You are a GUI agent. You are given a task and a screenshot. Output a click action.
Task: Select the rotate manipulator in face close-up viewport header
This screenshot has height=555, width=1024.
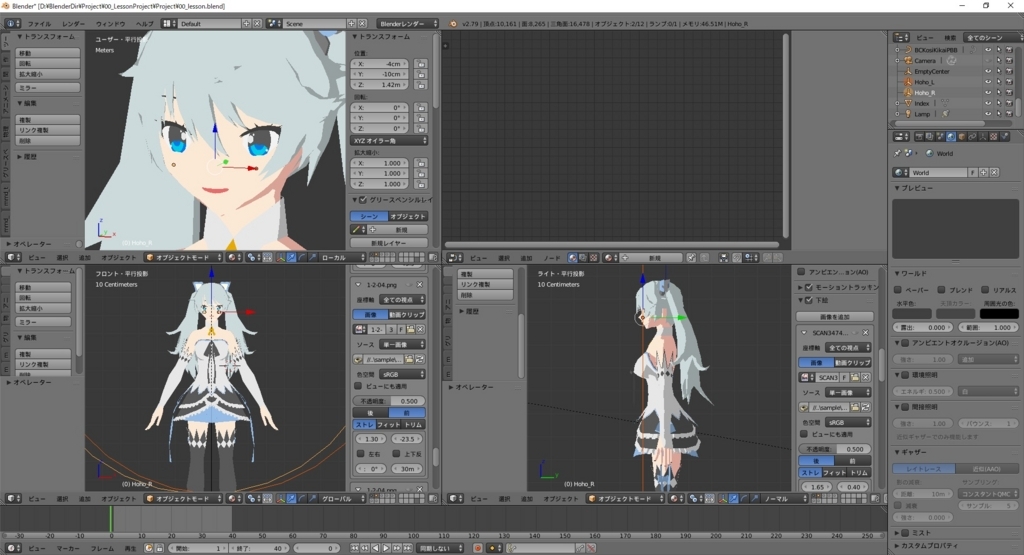[302, 257]
